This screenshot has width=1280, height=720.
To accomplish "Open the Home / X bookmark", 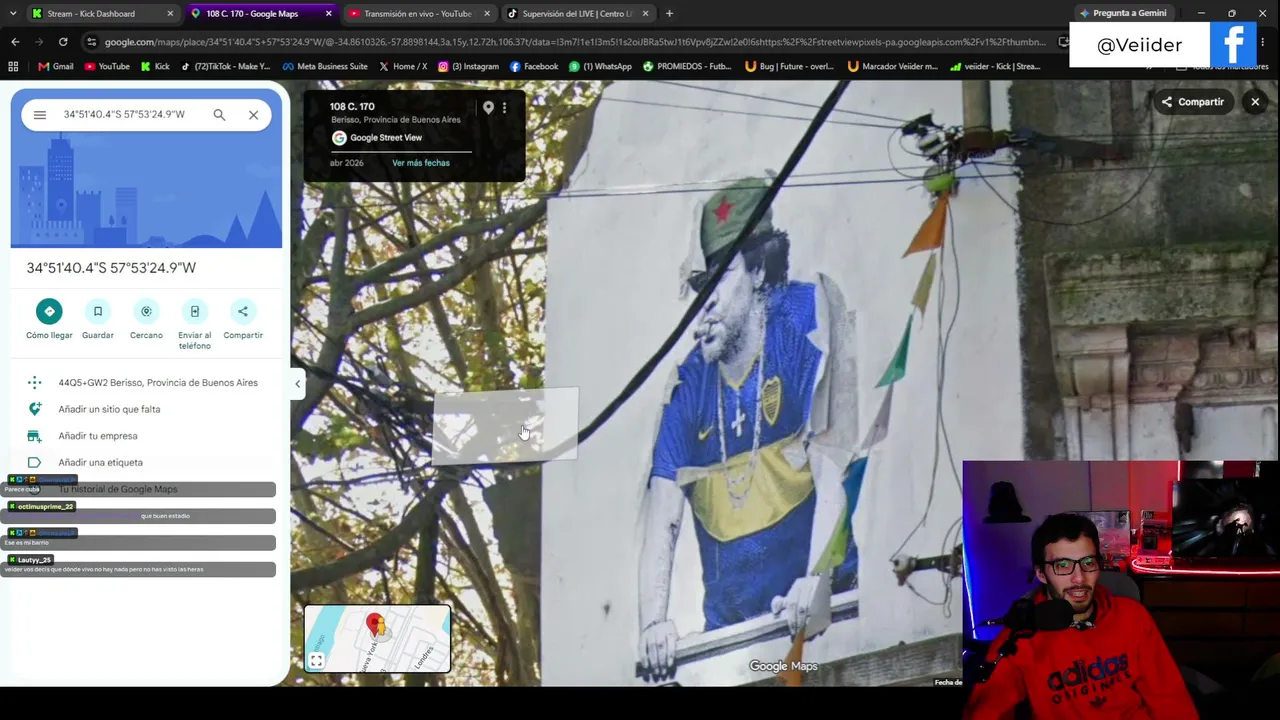I will click(x=403, y=67).
